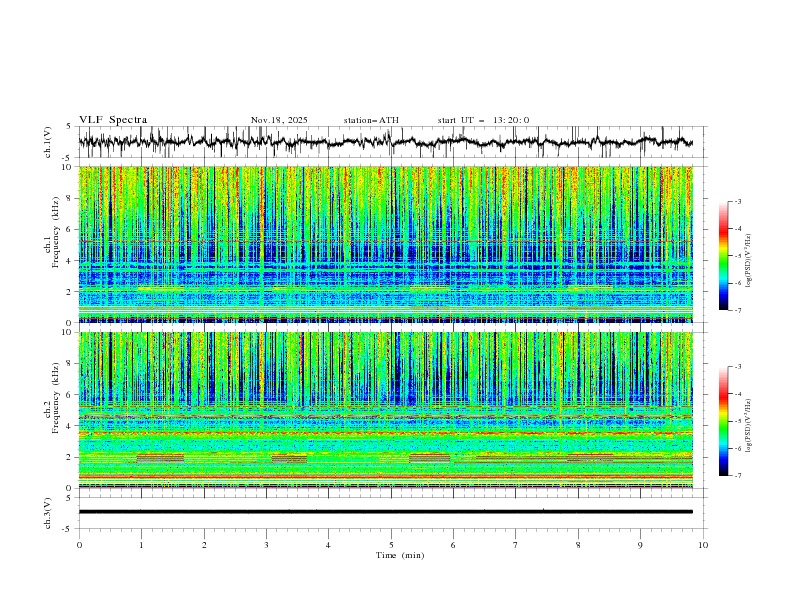
Task: Click the '-3' tick on upper color bar
Action: pos(737,201)
